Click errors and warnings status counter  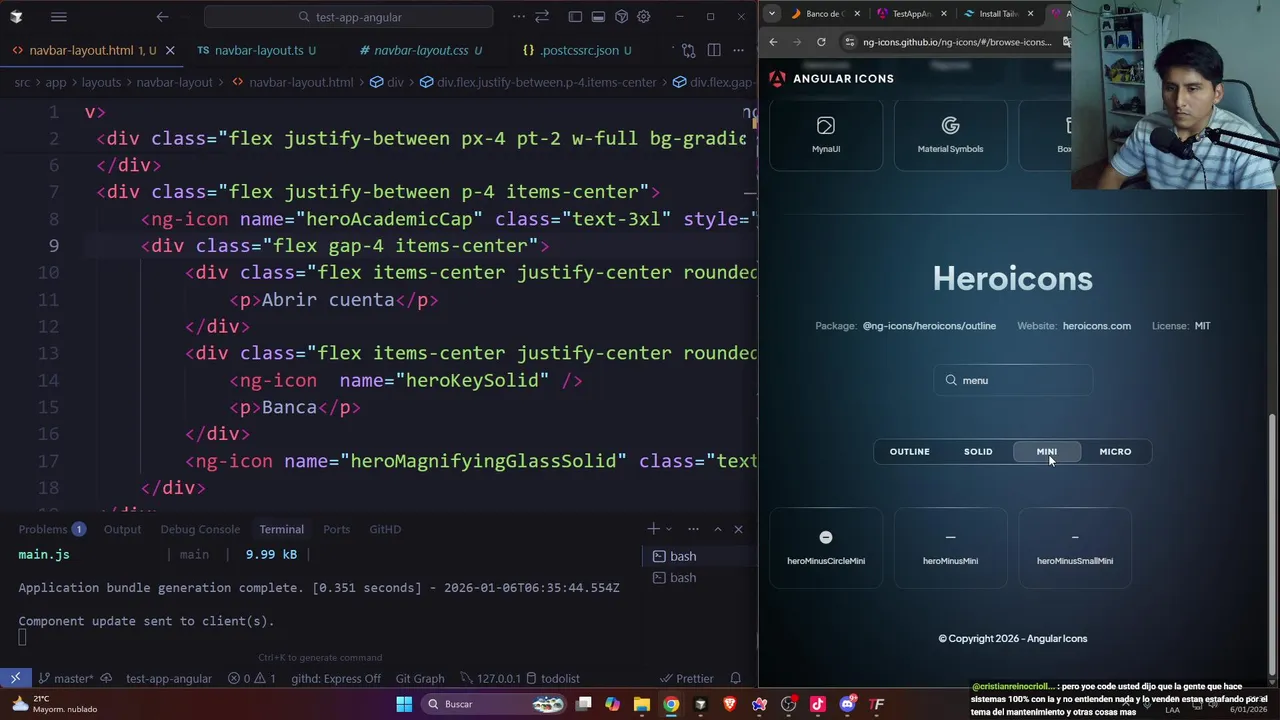(x=252, y=678)
